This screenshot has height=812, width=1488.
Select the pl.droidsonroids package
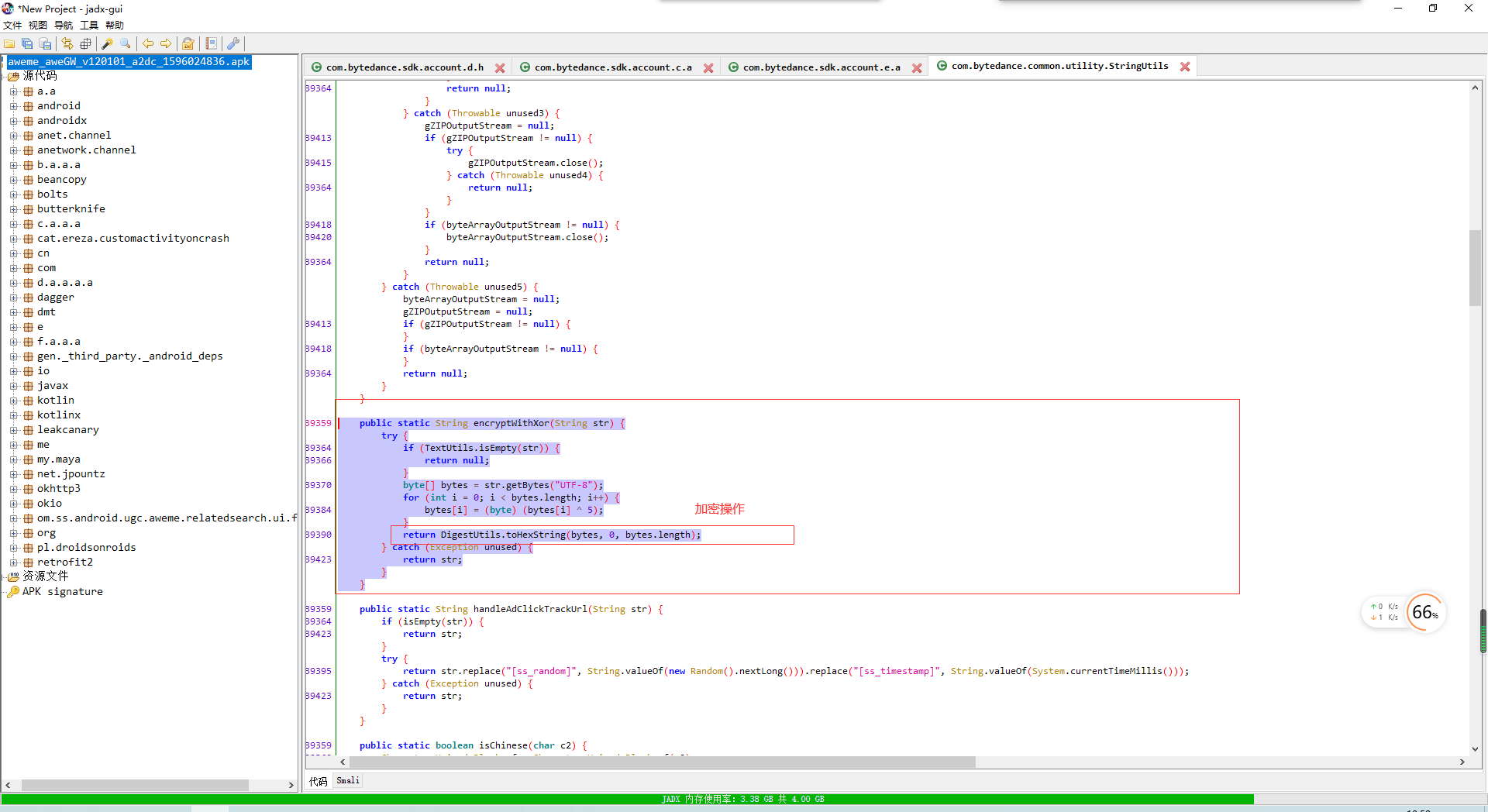coord(86,548)
